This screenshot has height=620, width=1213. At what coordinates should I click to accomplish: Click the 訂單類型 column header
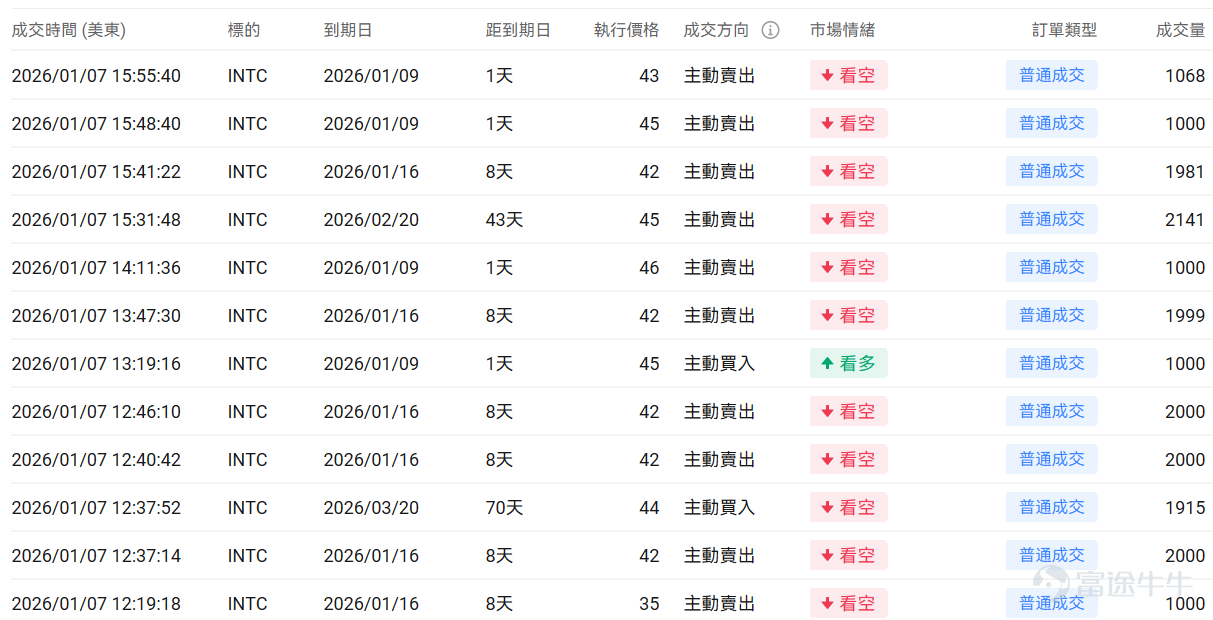[1065, 30]
